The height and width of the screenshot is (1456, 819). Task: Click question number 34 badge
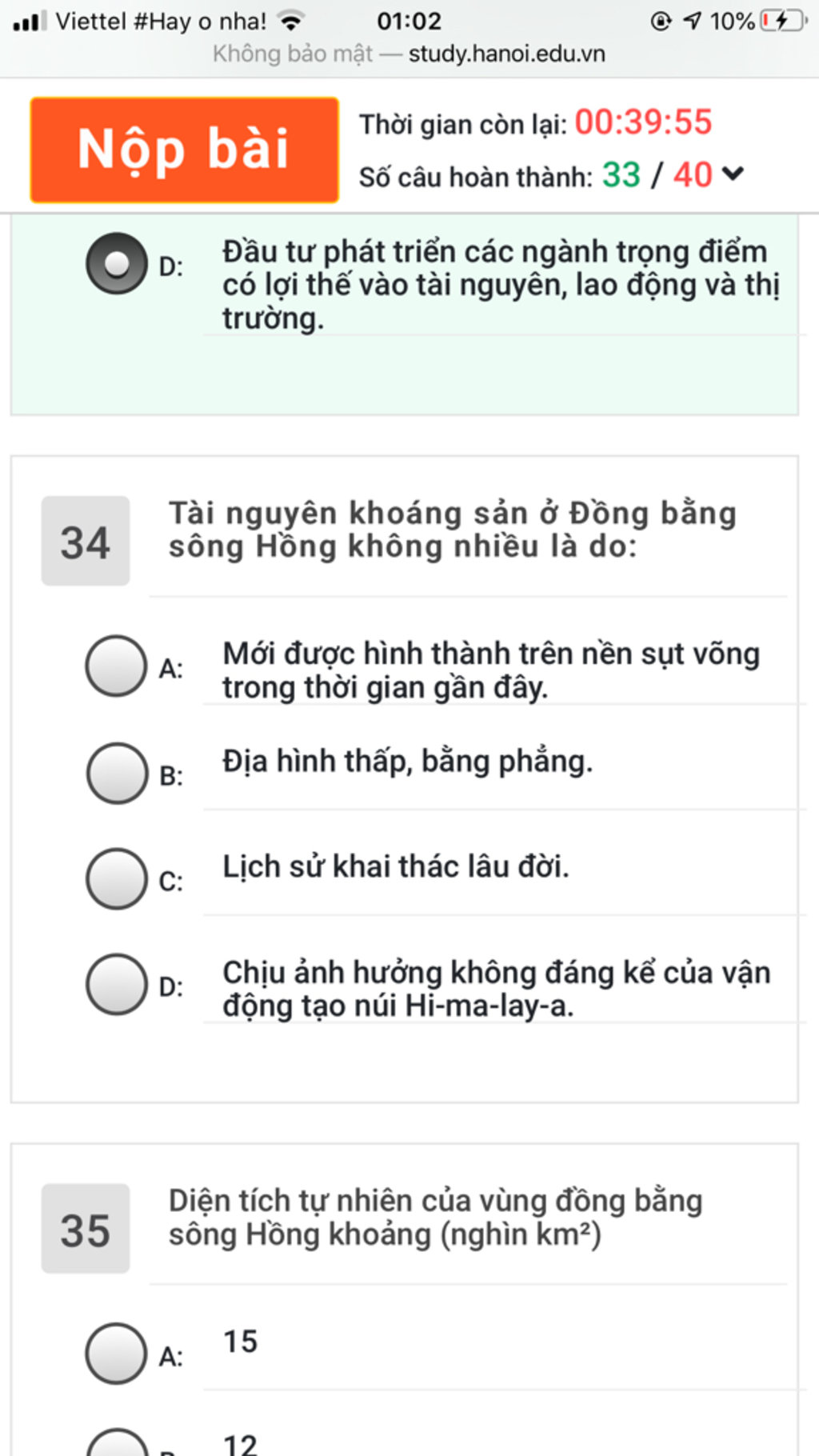click(x=86, y=541)
